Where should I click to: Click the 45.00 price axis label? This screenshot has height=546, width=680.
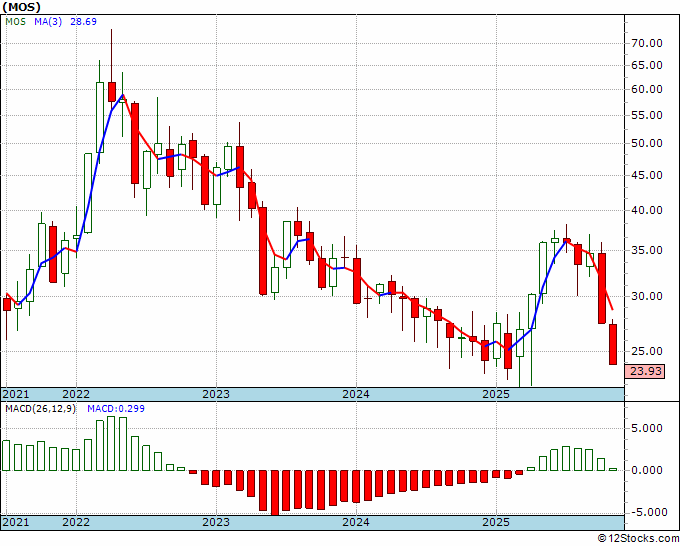click(x=647, y=175)
